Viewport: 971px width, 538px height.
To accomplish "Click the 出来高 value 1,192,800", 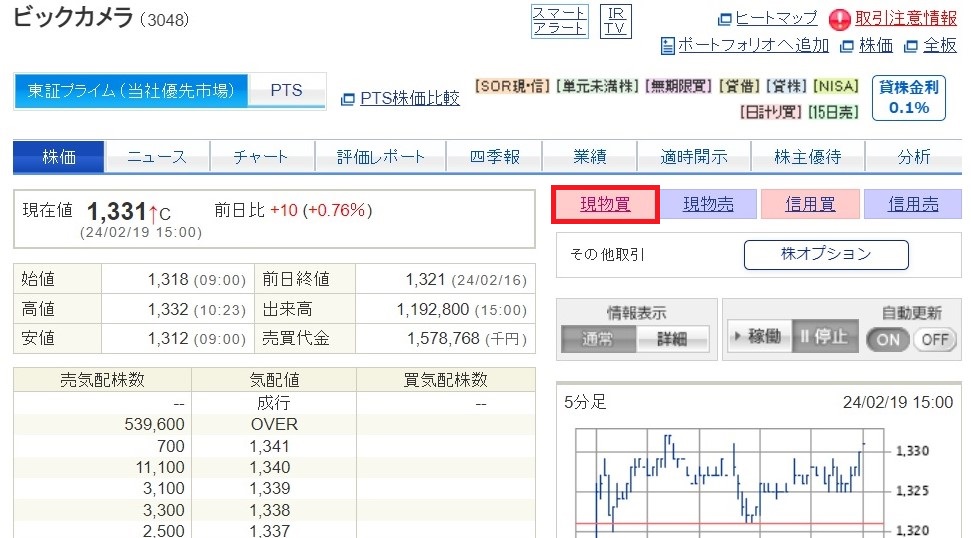I will pyautogui.click(x=433, y=309).
